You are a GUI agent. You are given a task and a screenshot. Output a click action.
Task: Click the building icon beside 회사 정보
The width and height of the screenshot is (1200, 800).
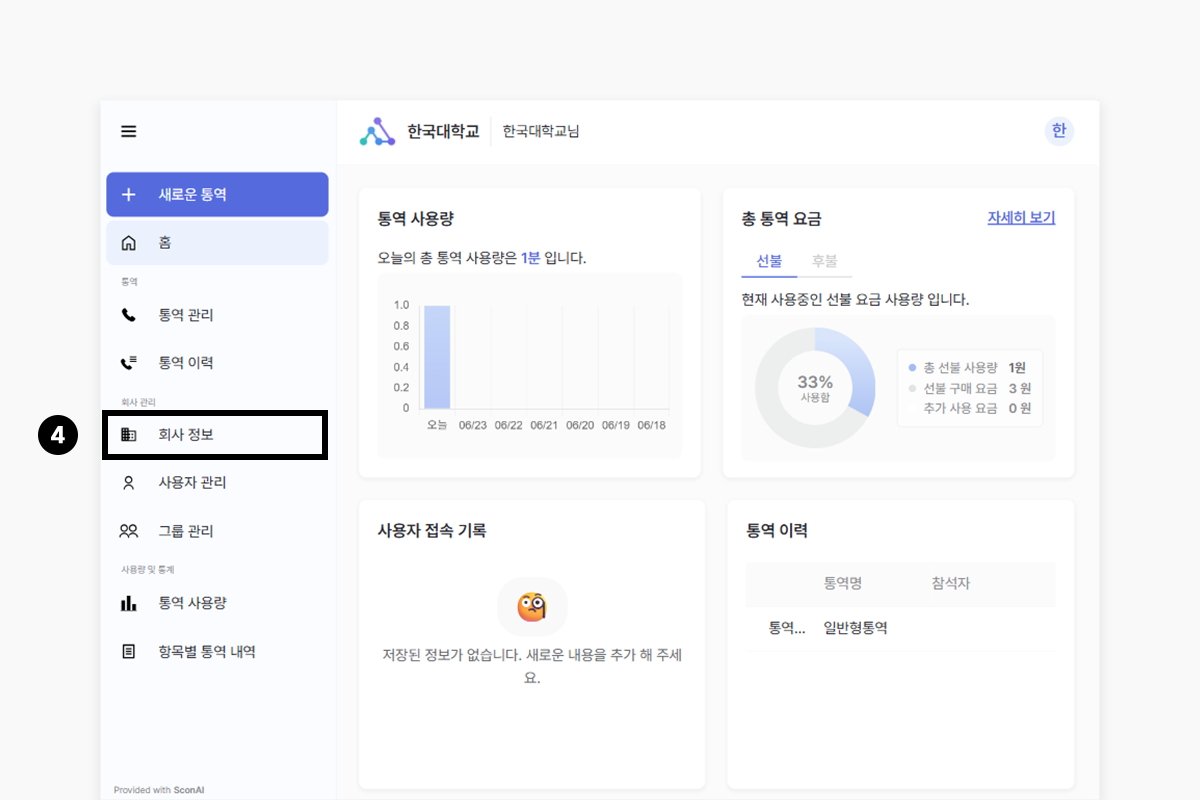click(128, 435)
